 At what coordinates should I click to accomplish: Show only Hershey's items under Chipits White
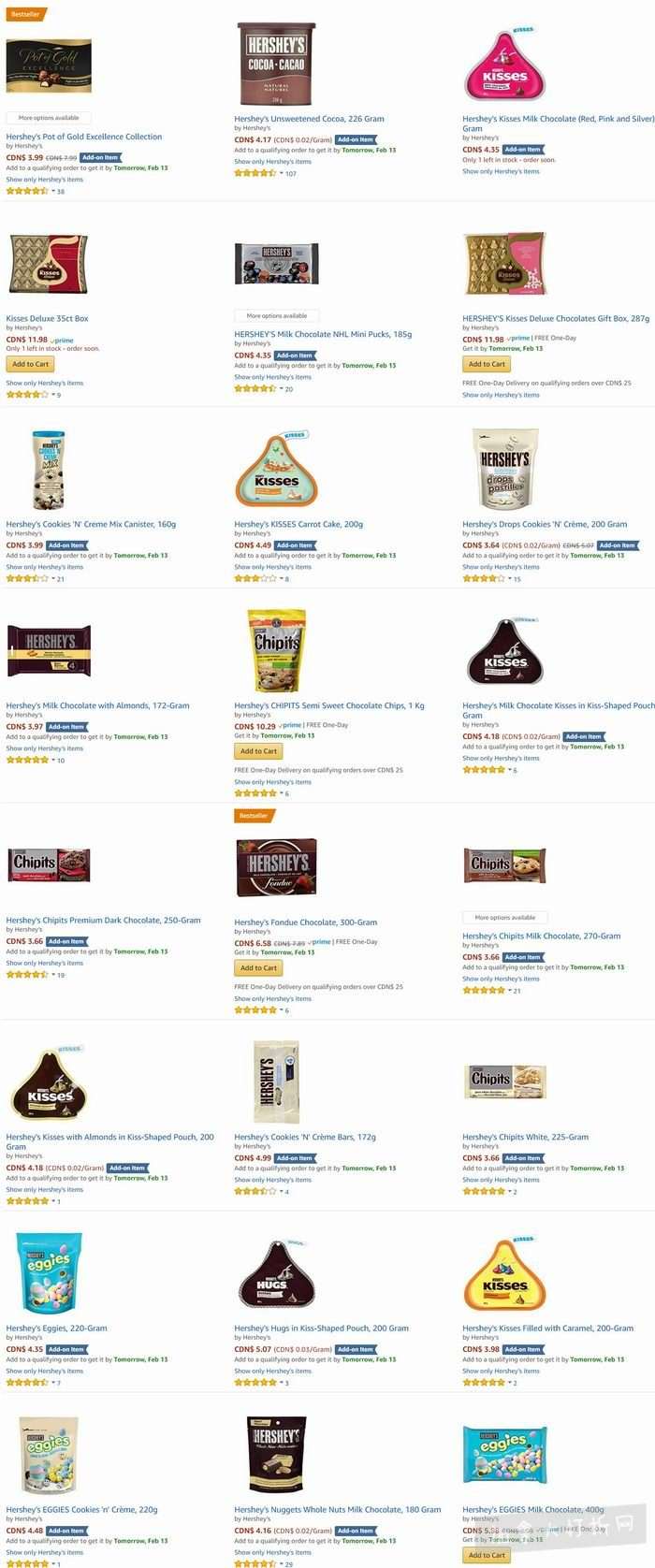pos(501,1180)
